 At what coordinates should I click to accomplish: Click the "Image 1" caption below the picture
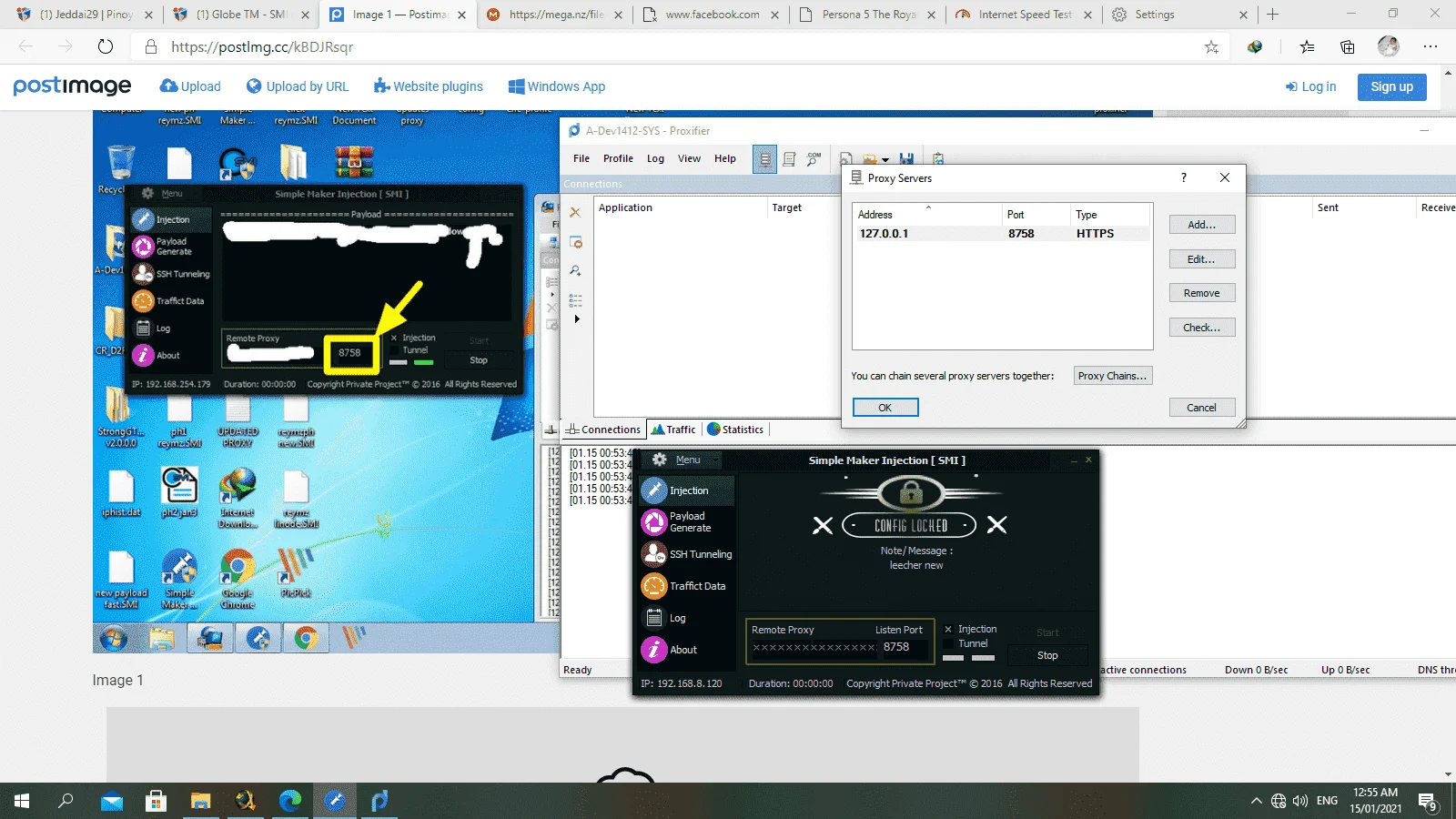pos(117,681)
